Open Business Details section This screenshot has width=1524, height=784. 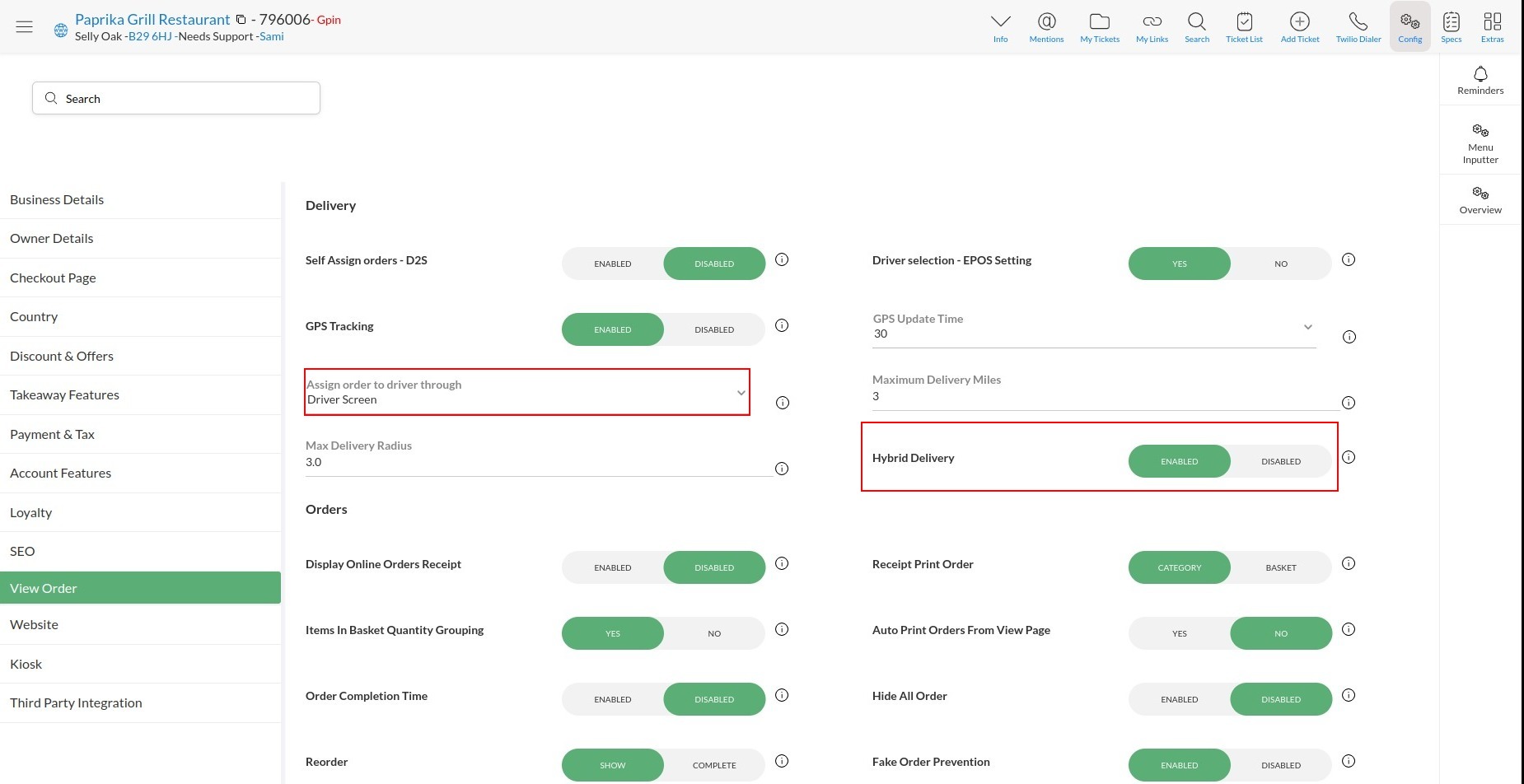140,200
